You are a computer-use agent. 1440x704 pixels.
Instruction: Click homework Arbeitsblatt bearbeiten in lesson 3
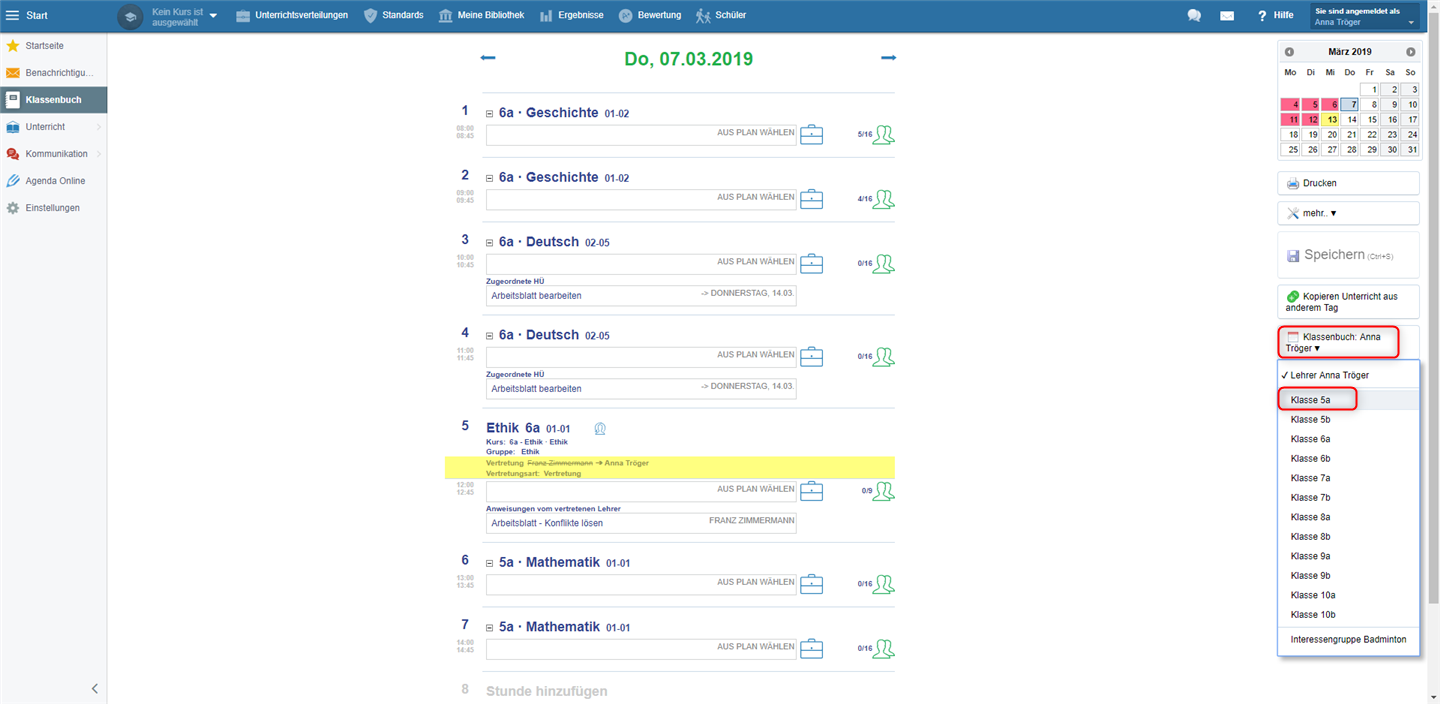coord(641,296)
